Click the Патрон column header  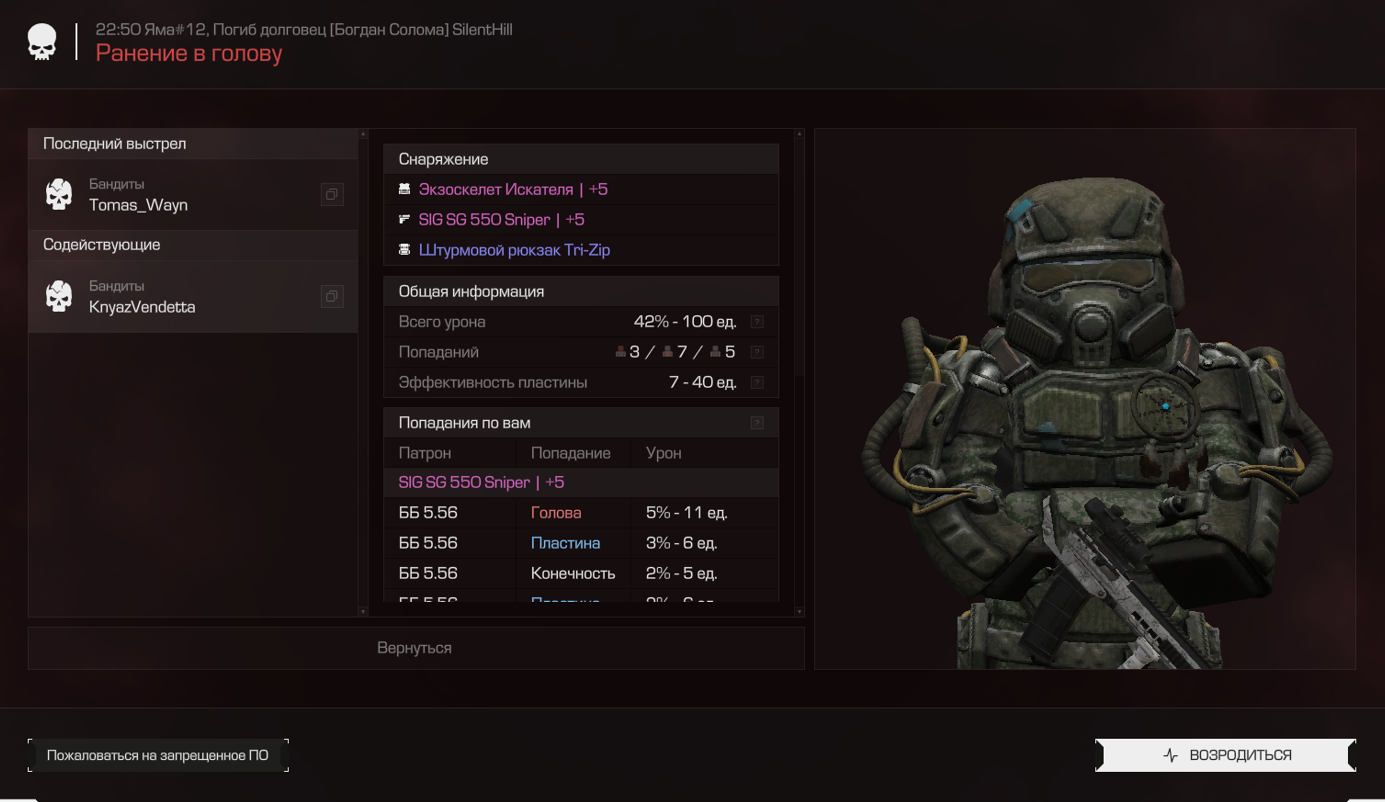[425, 453]
